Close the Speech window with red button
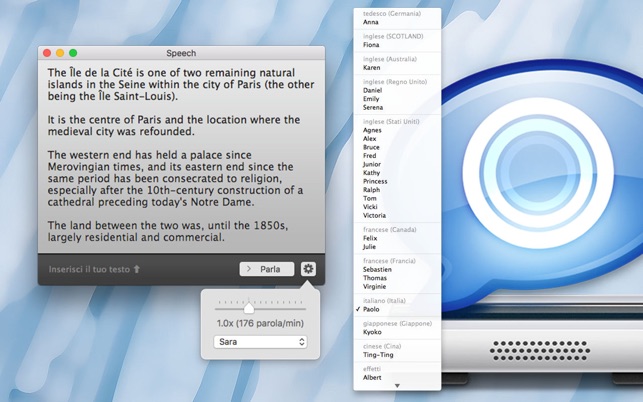This screenshot has width=643, height=402. [x=47, y=53]
